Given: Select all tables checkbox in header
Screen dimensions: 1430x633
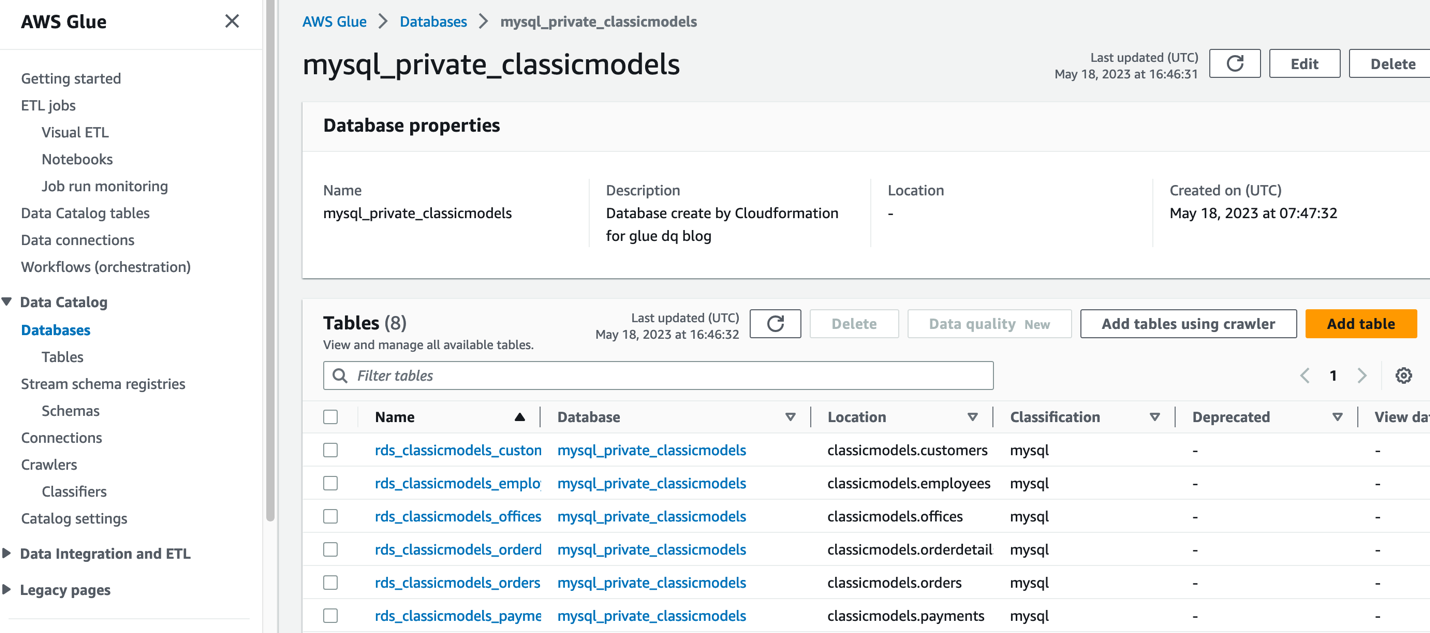Looking at the screenshot, I should (x=331, y=417).
